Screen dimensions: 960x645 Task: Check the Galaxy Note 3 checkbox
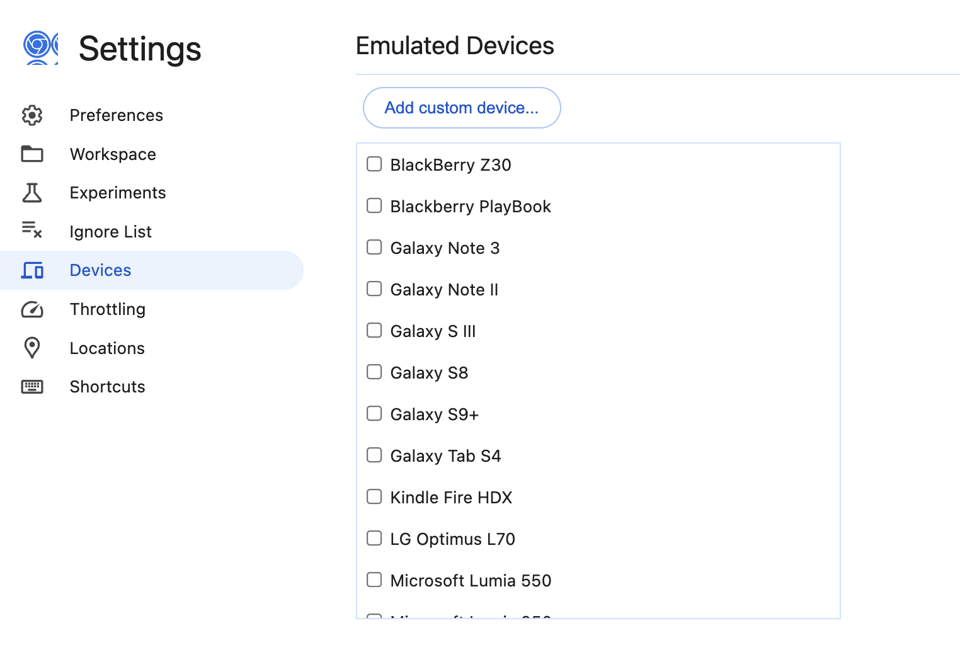click(x=374, y=247)
